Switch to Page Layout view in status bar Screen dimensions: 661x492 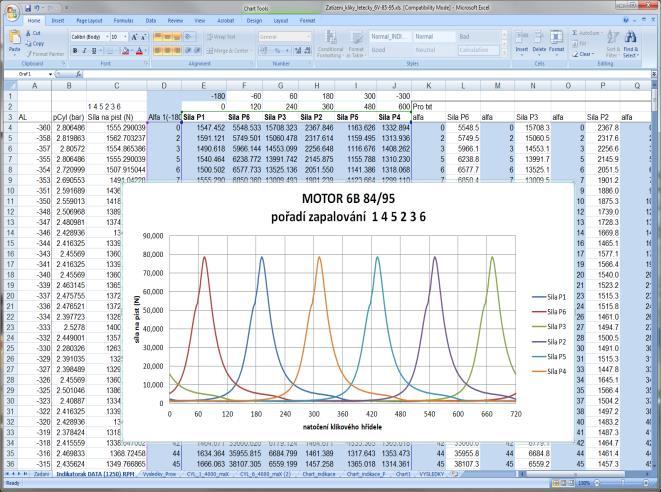pos(564,483)
